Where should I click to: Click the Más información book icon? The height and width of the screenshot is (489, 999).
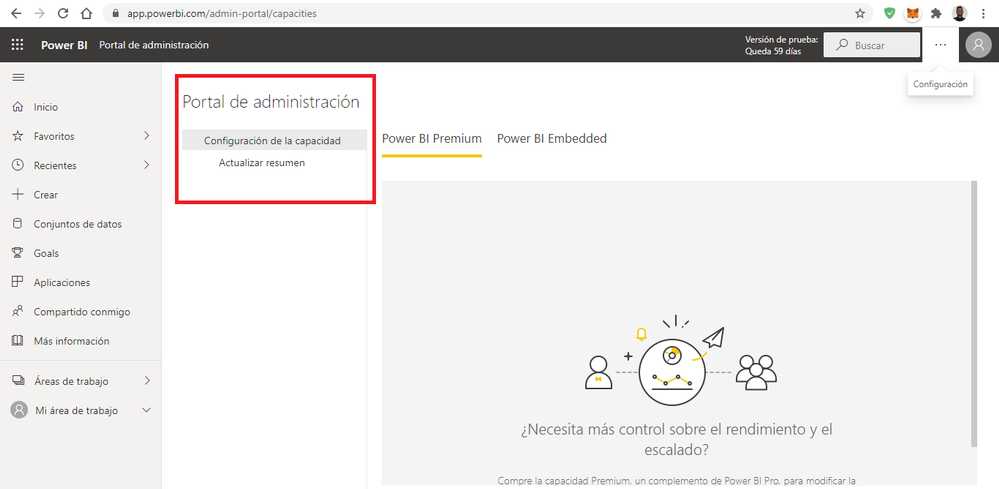[18, 341]
